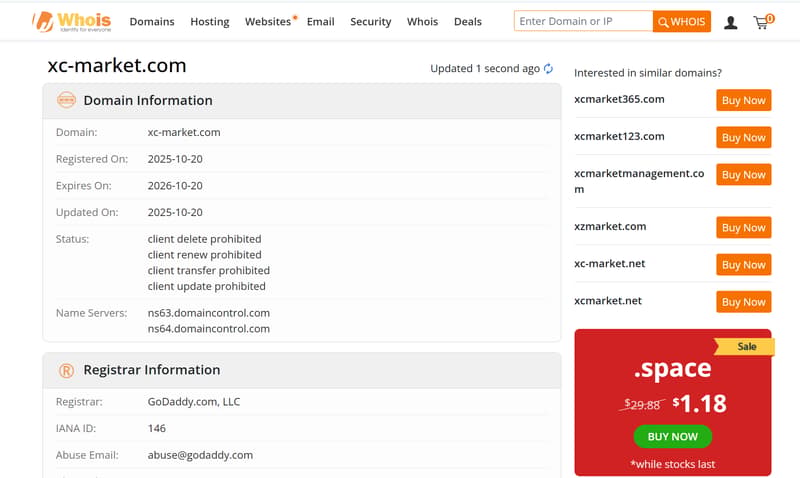Open the user account icon
Screen dimensions: 800x478
(x=731, y=22)
